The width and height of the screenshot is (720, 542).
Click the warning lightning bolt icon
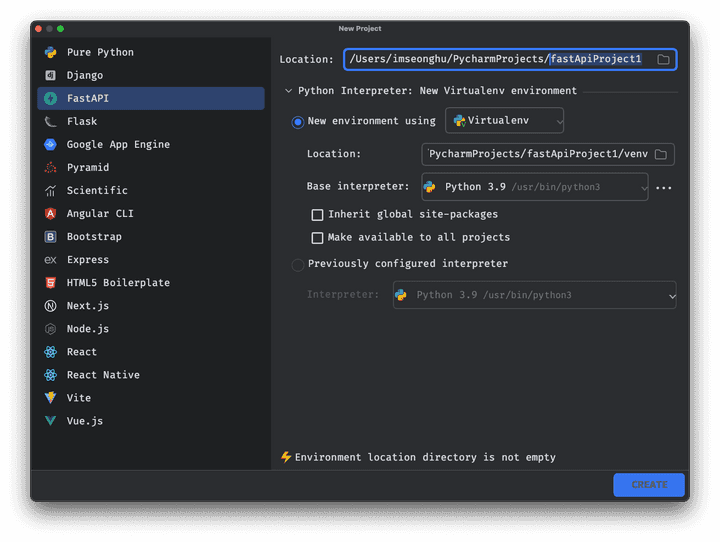(286, 457)
